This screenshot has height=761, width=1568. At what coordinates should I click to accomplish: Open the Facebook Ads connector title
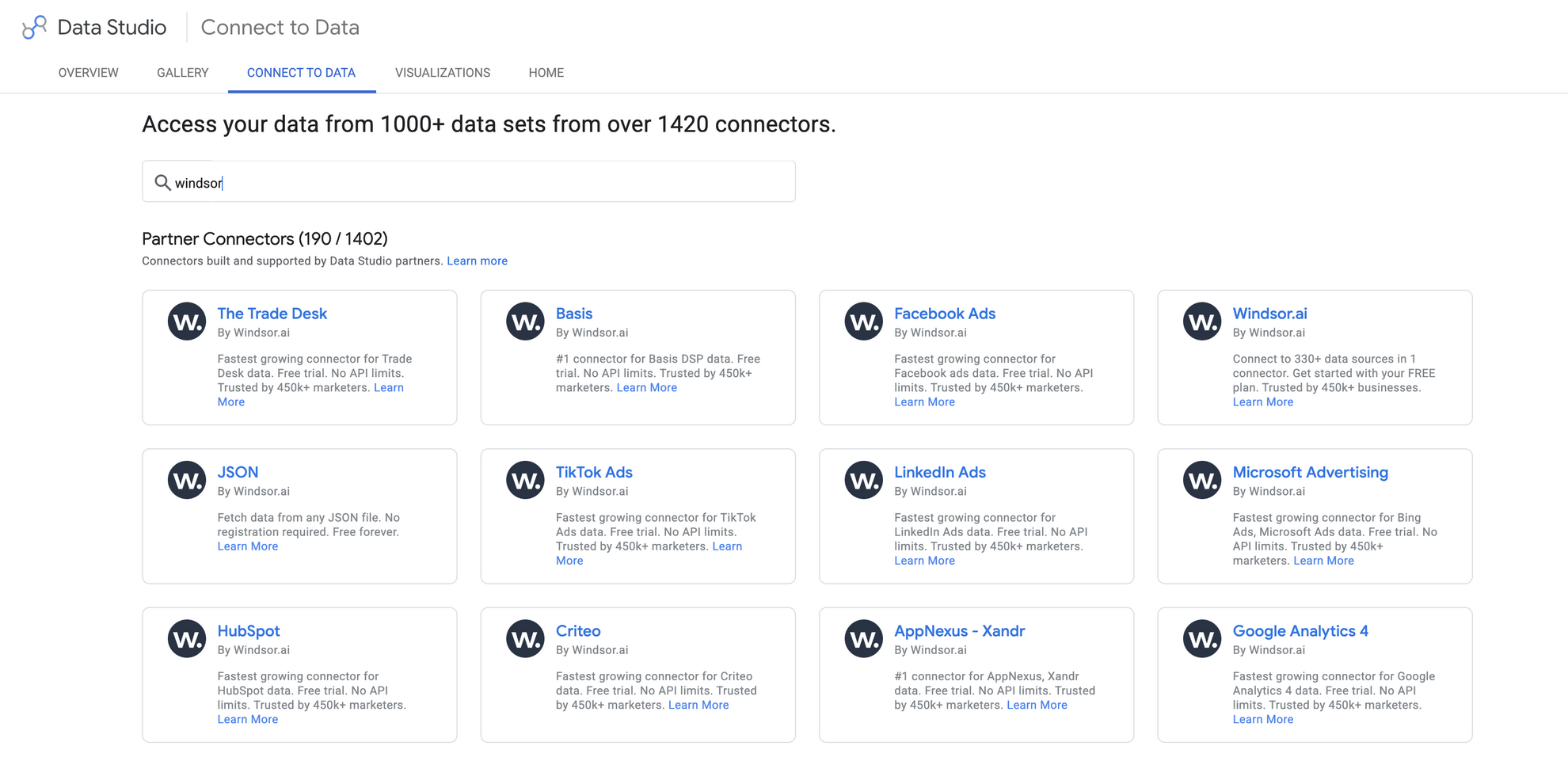945,314
